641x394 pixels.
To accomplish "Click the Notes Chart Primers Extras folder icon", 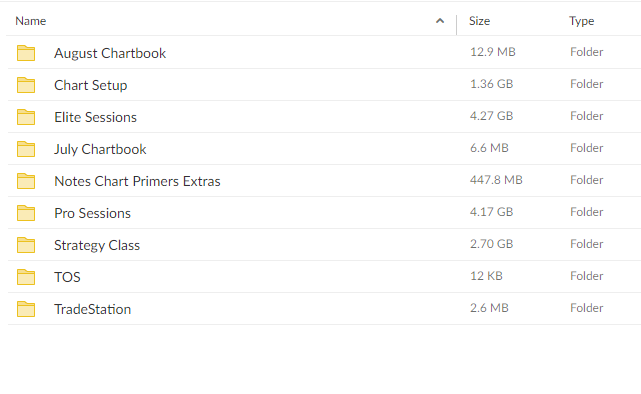I will [x=26, y=181].
